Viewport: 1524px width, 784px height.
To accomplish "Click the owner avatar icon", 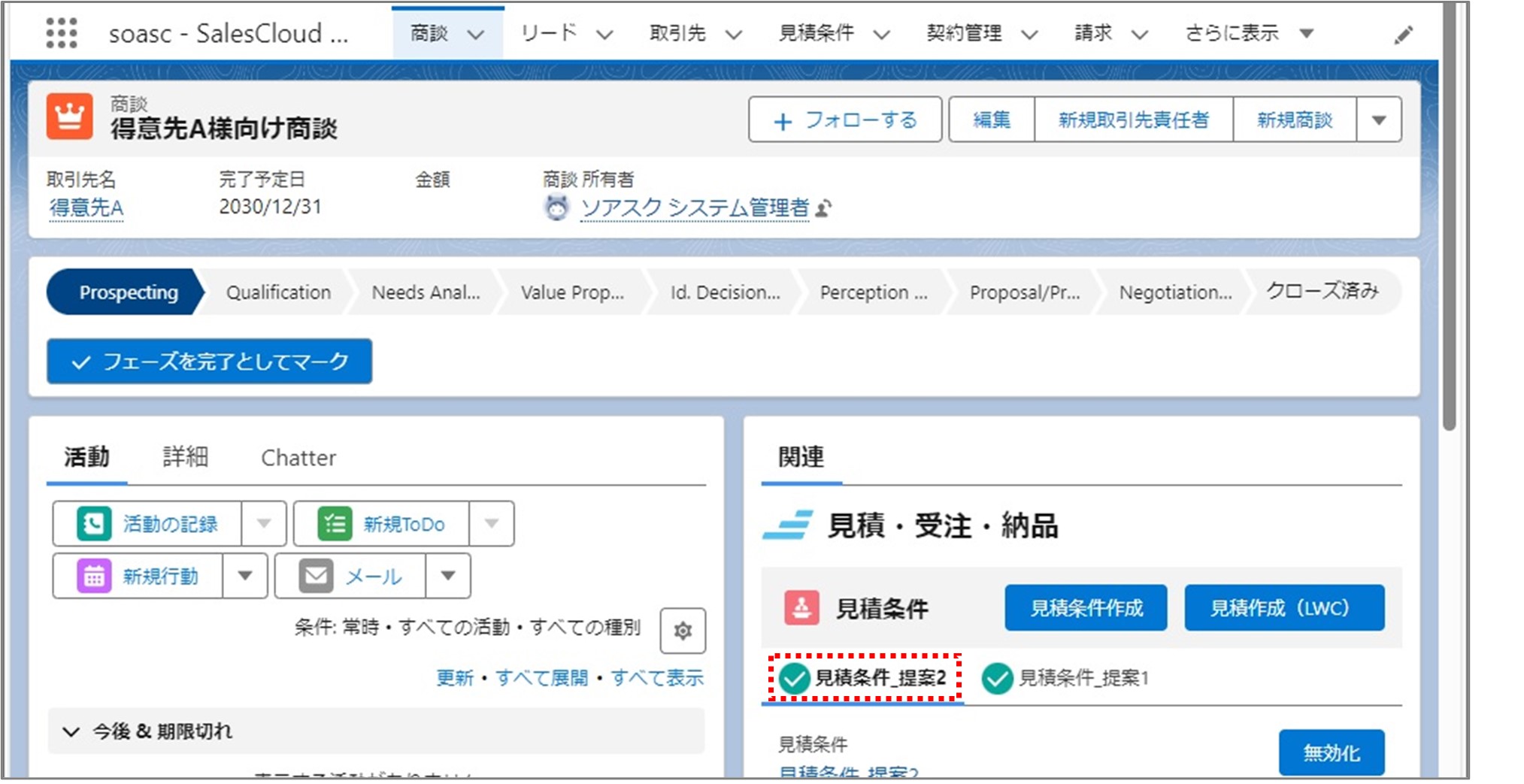I will point(556,207).
